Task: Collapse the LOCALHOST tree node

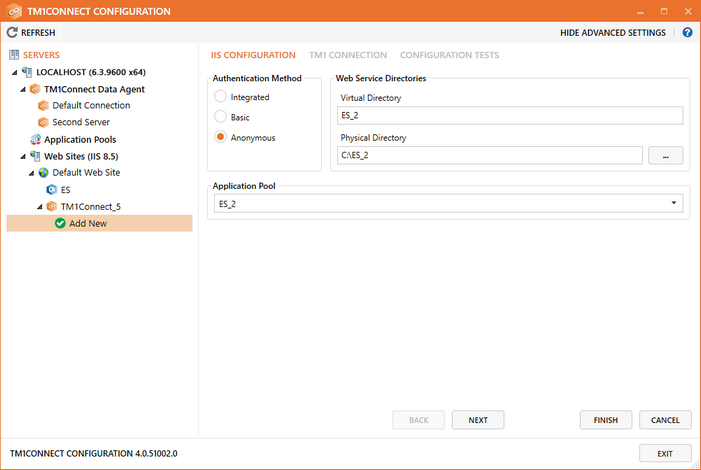Action: tap(15, 72)
